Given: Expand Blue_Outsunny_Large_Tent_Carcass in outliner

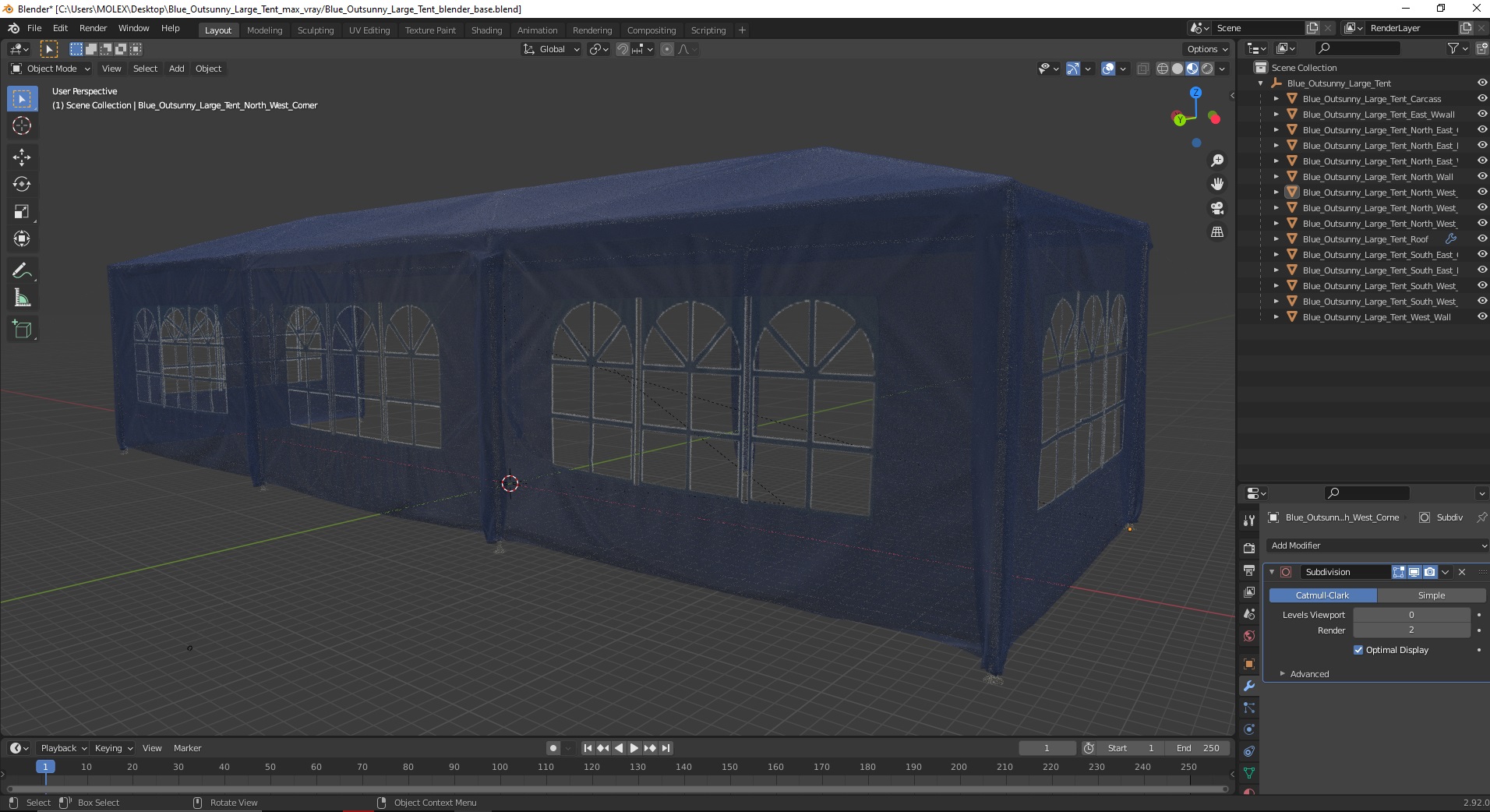Looking at the screenshot, I should pyautogui.click(x=1276, y=99).
